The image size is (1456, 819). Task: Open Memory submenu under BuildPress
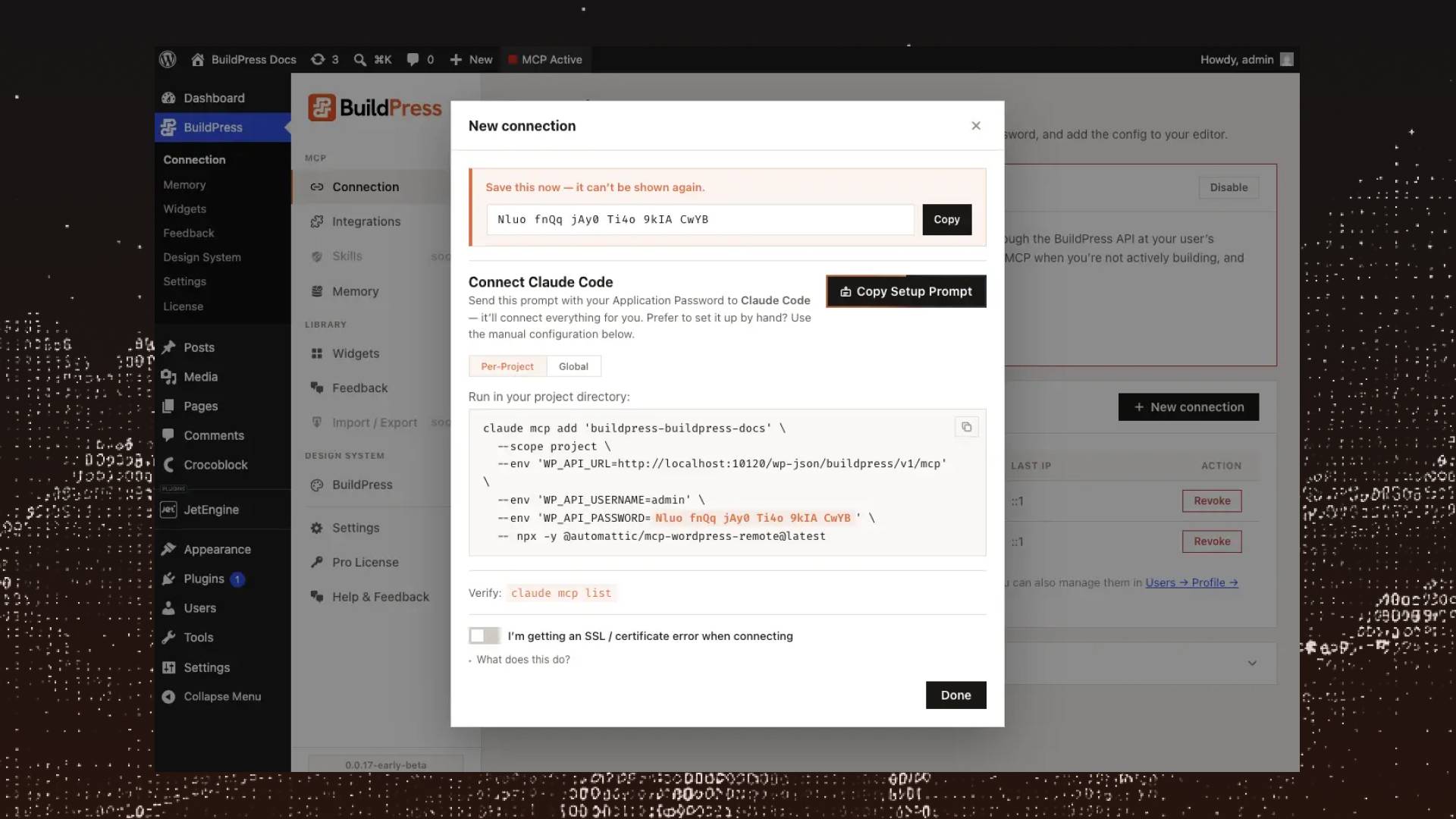[184, 185]
